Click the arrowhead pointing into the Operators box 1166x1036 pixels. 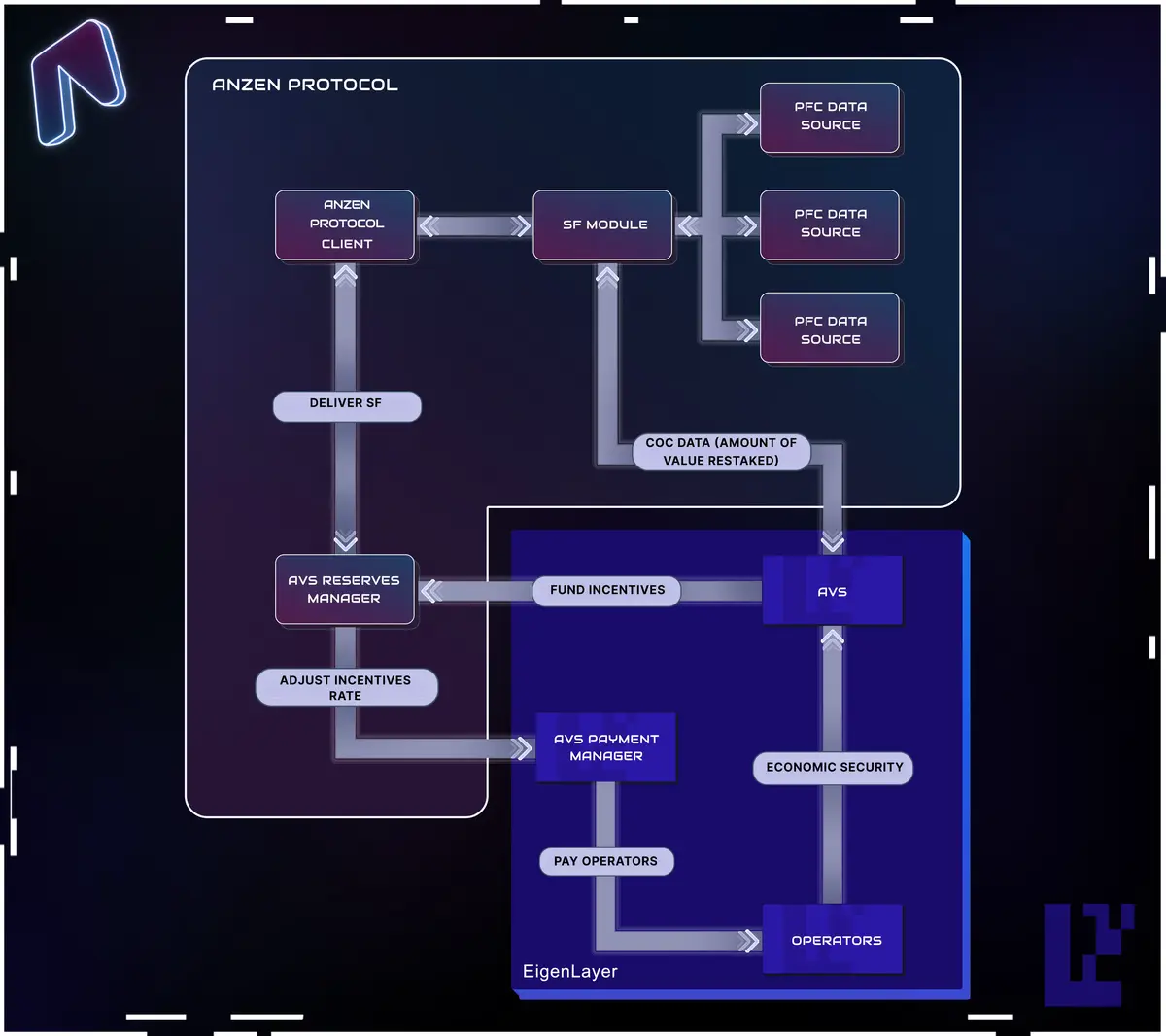748,941
